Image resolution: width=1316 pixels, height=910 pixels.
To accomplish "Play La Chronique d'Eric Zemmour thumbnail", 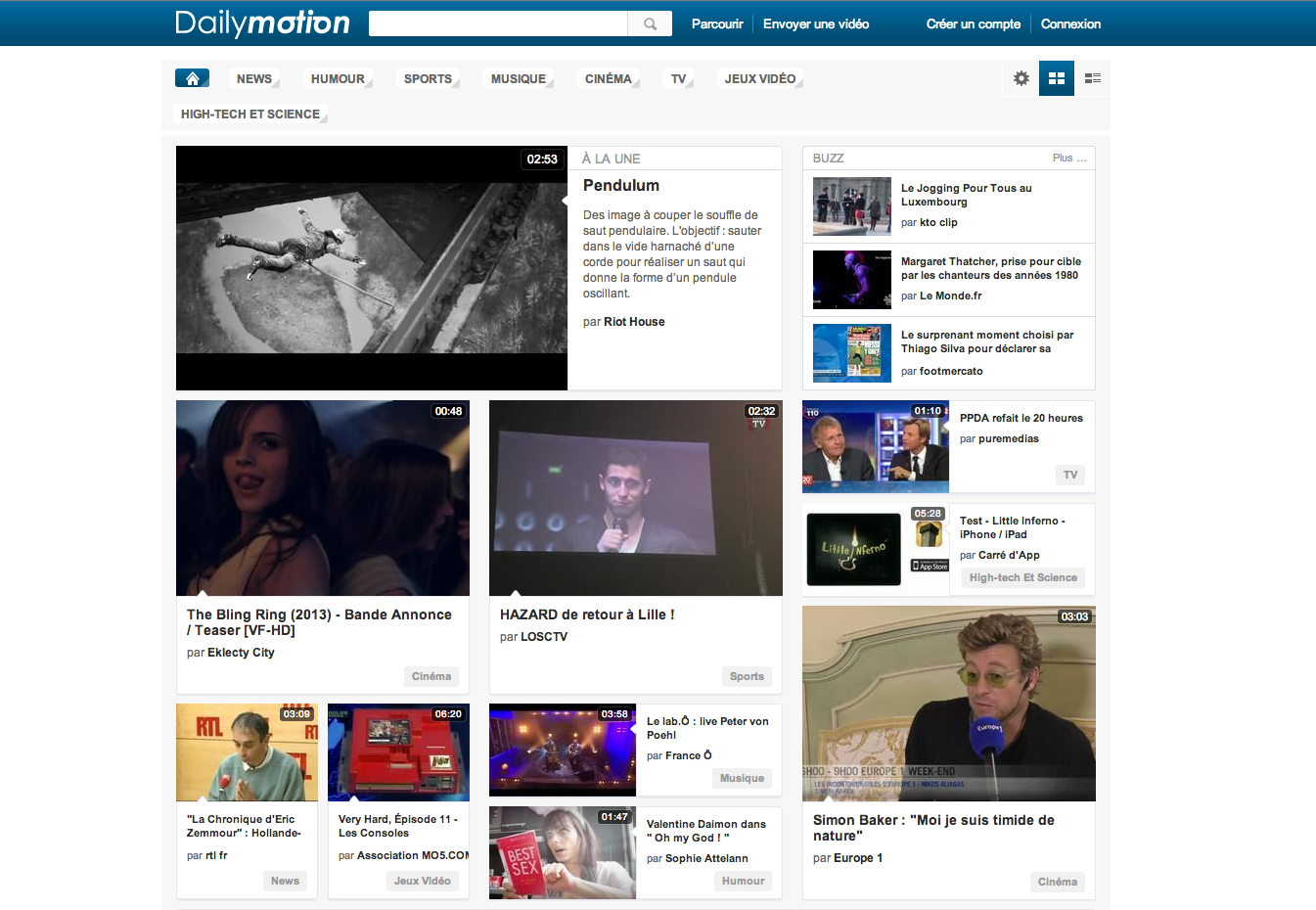I will click(x=247, y=752).
